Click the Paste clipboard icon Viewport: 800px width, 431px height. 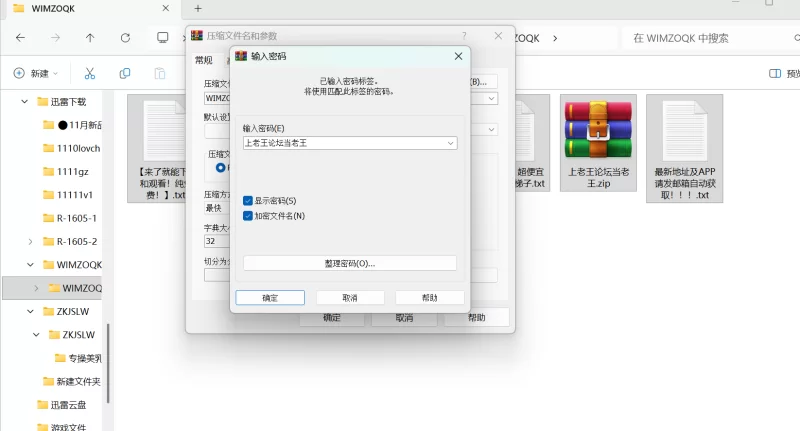[160, 73]
